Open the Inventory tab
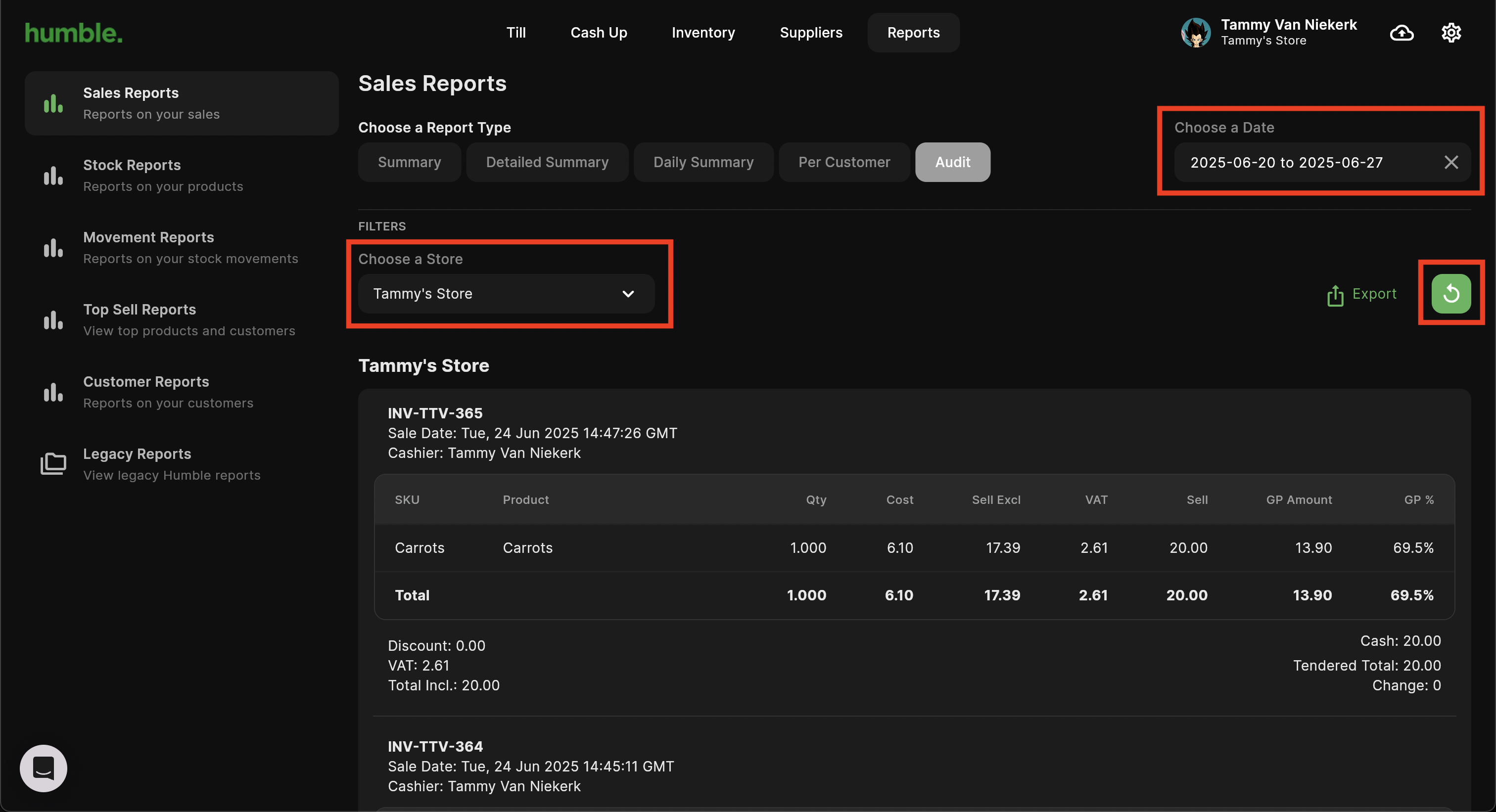The width and height of the screenshot is (1496, 812). [703, 33]
